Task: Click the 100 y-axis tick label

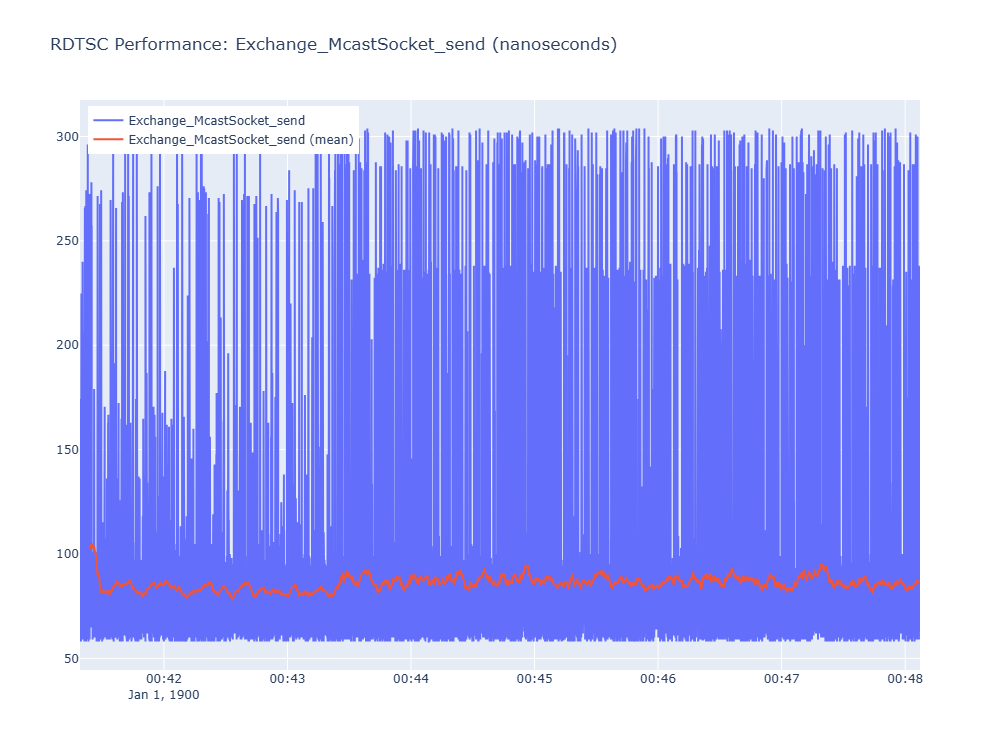Action: 68,554
